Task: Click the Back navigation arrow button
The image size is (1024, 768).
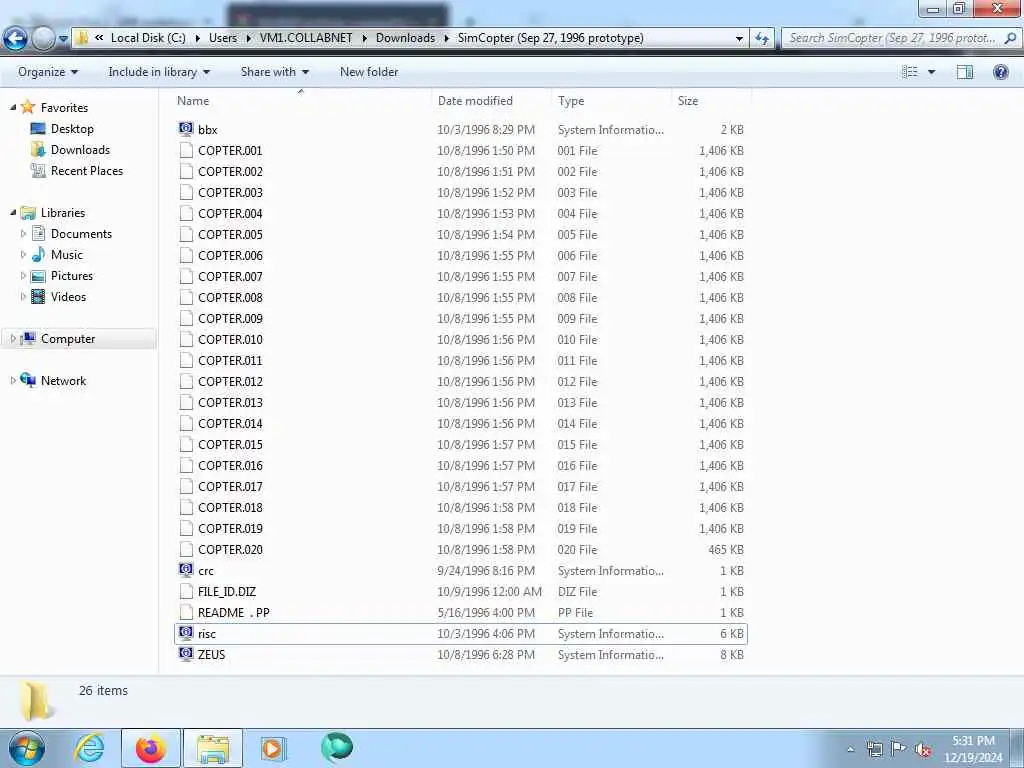Action: pos(16,39)
